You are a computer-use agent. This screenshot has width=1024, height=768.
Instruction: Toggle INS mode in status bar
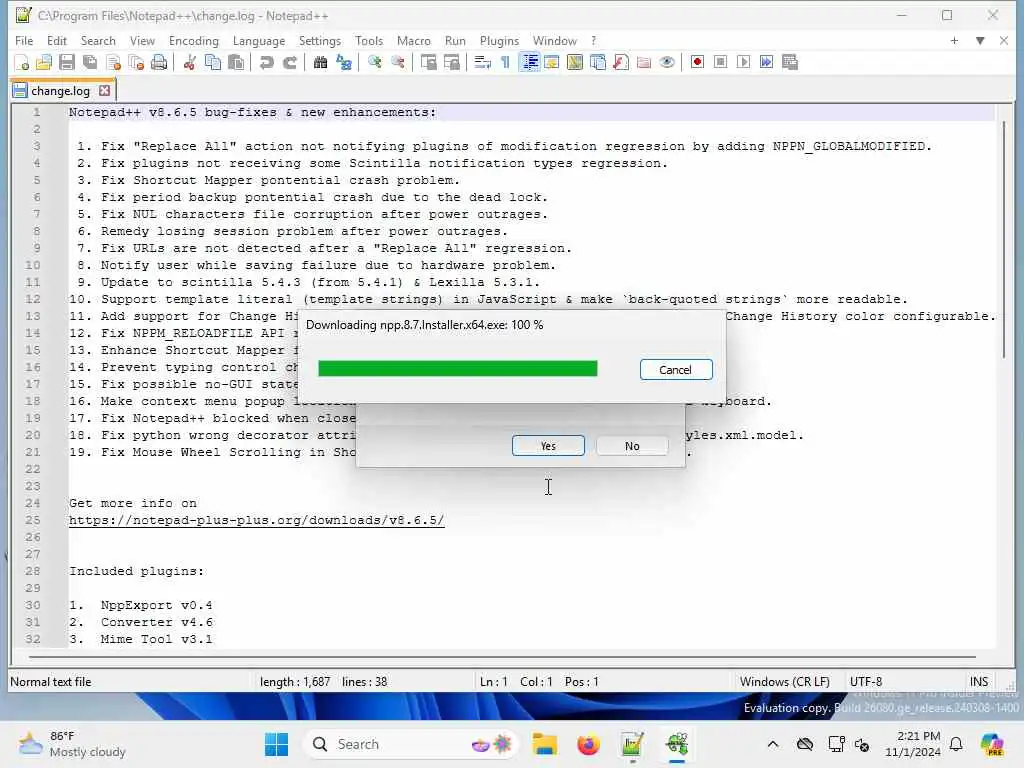pyautogui.click(x=978, y=682)
